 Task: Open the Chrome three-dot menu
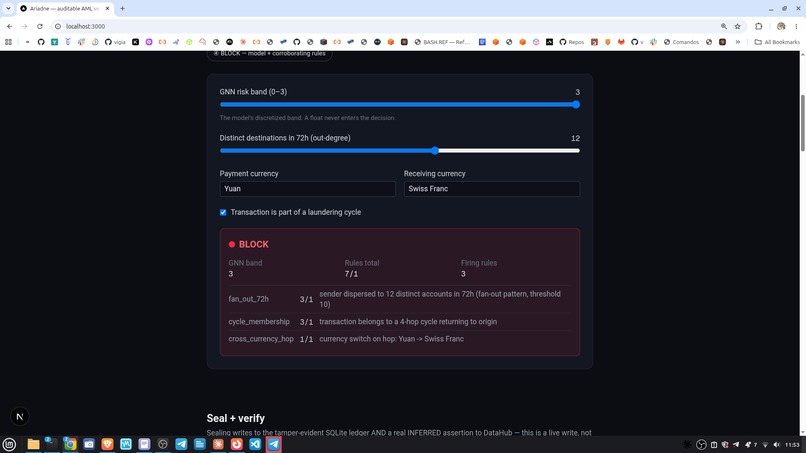click(x=796, y=26)
